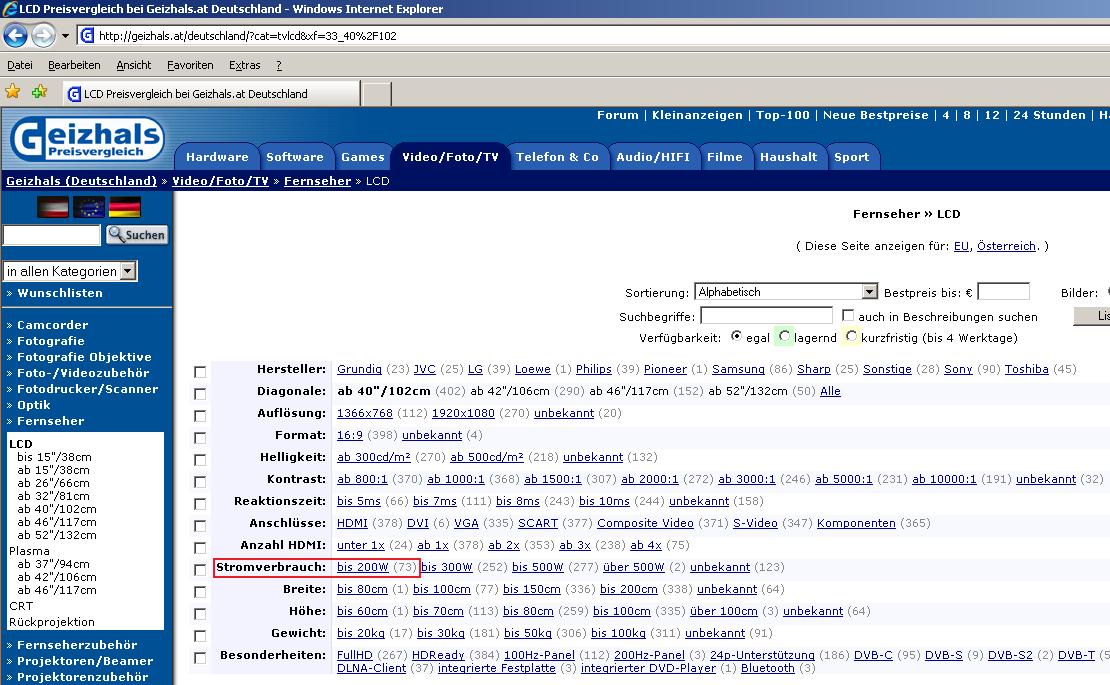The width and height of the screenshot is (1110, 685).
Task: Filter resolution by 1920x1080
Action: pyautogui.click(x=463, y=413)
